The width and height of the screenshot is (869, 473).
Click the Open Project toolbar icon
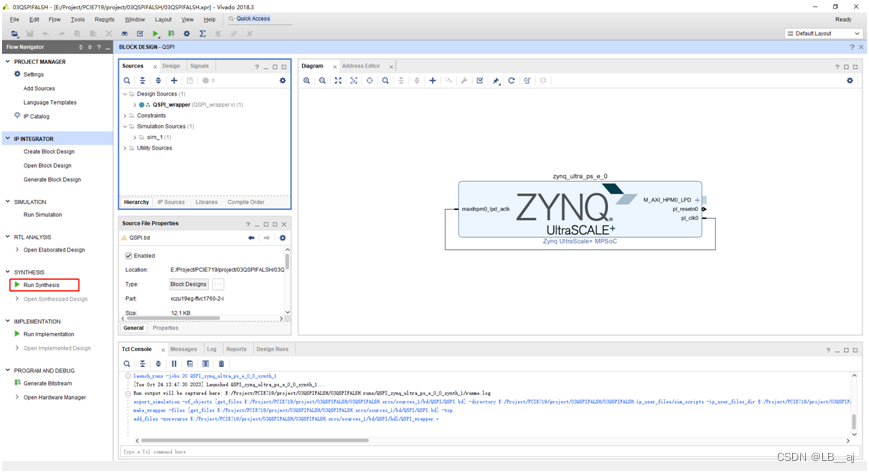tap(14, 34)
